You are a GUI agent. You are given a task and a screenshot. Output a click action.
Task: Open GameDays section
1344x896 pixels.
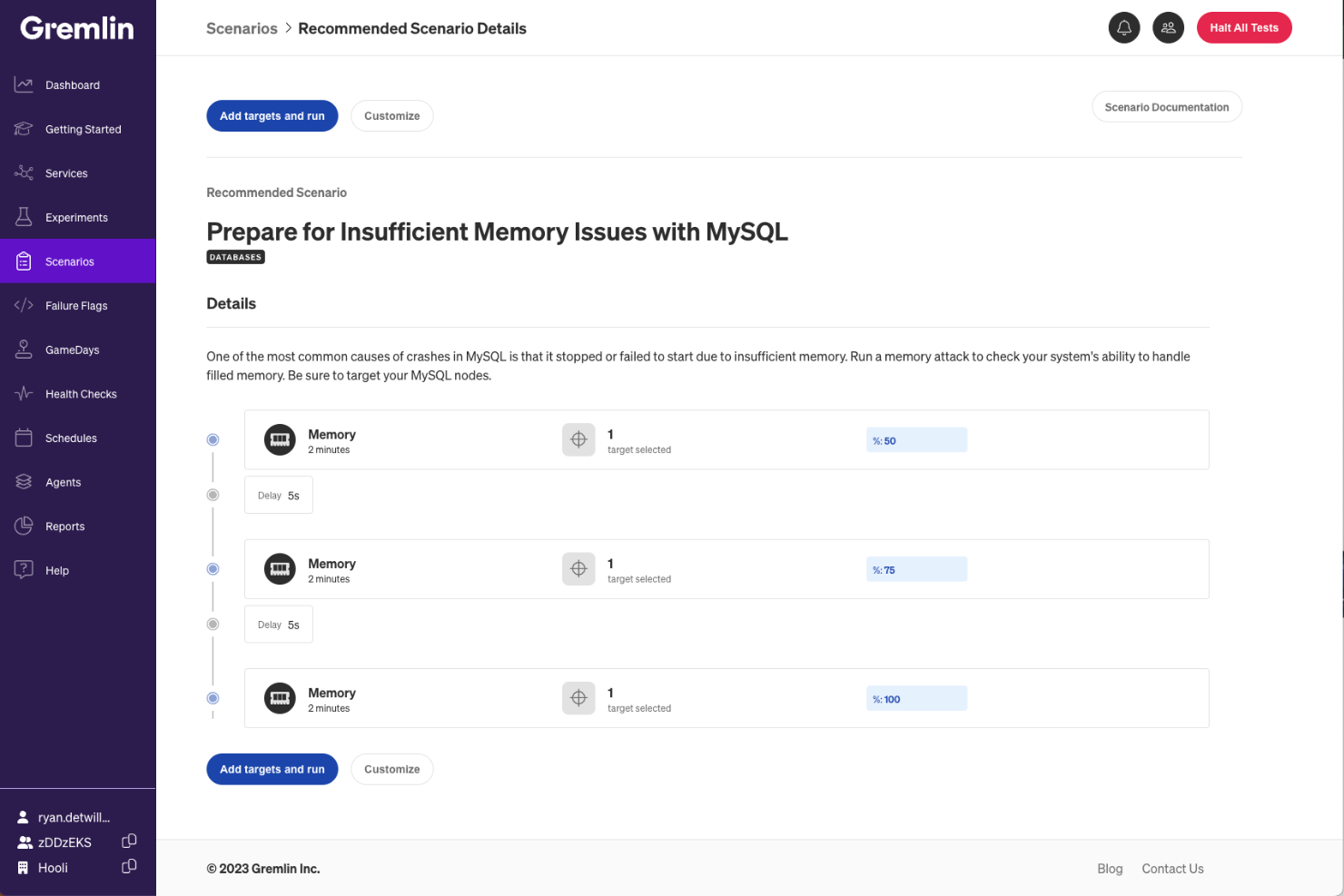(73, 350)
